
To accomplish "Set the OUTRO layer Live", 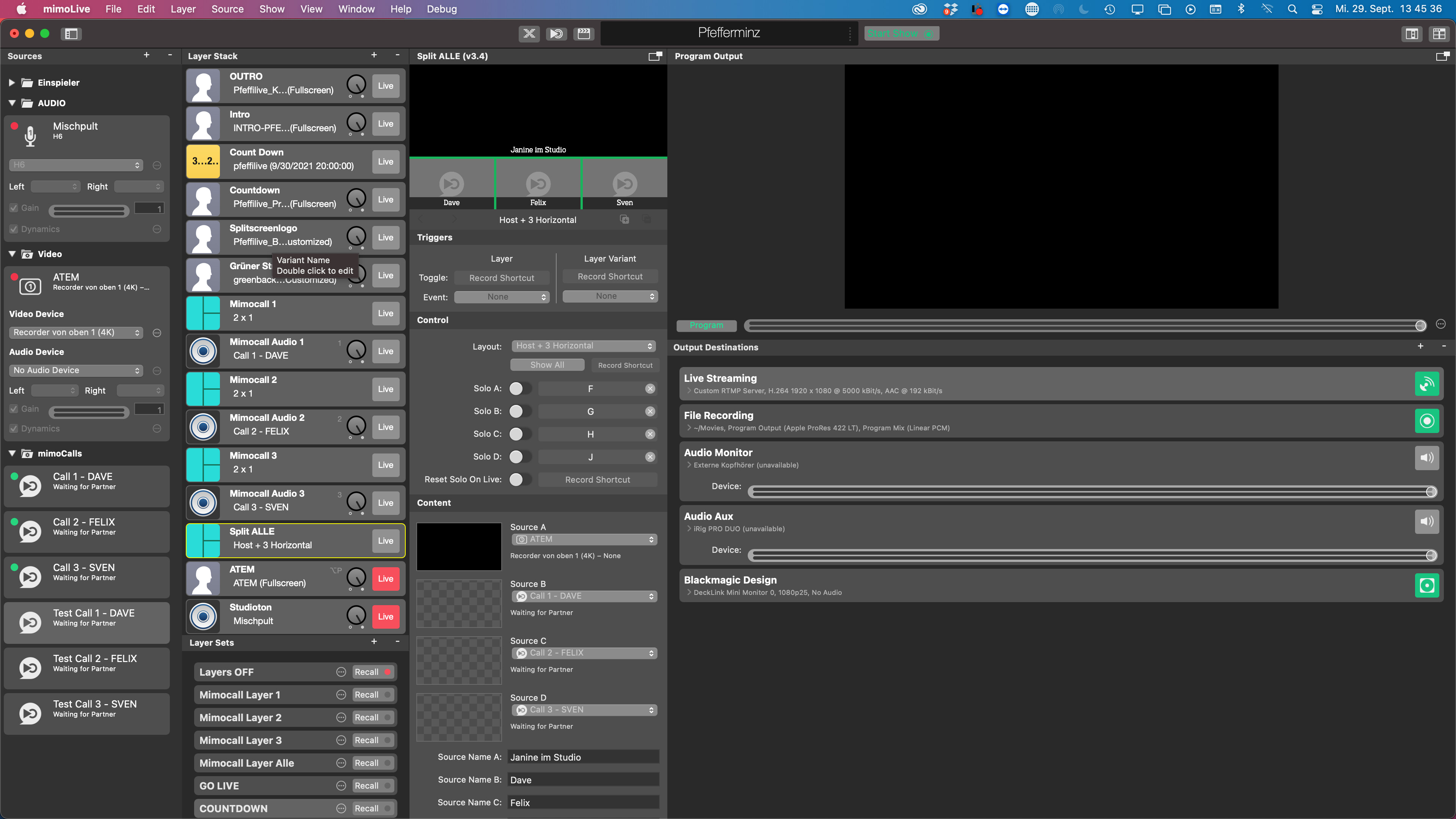I will tap(386, 86).
